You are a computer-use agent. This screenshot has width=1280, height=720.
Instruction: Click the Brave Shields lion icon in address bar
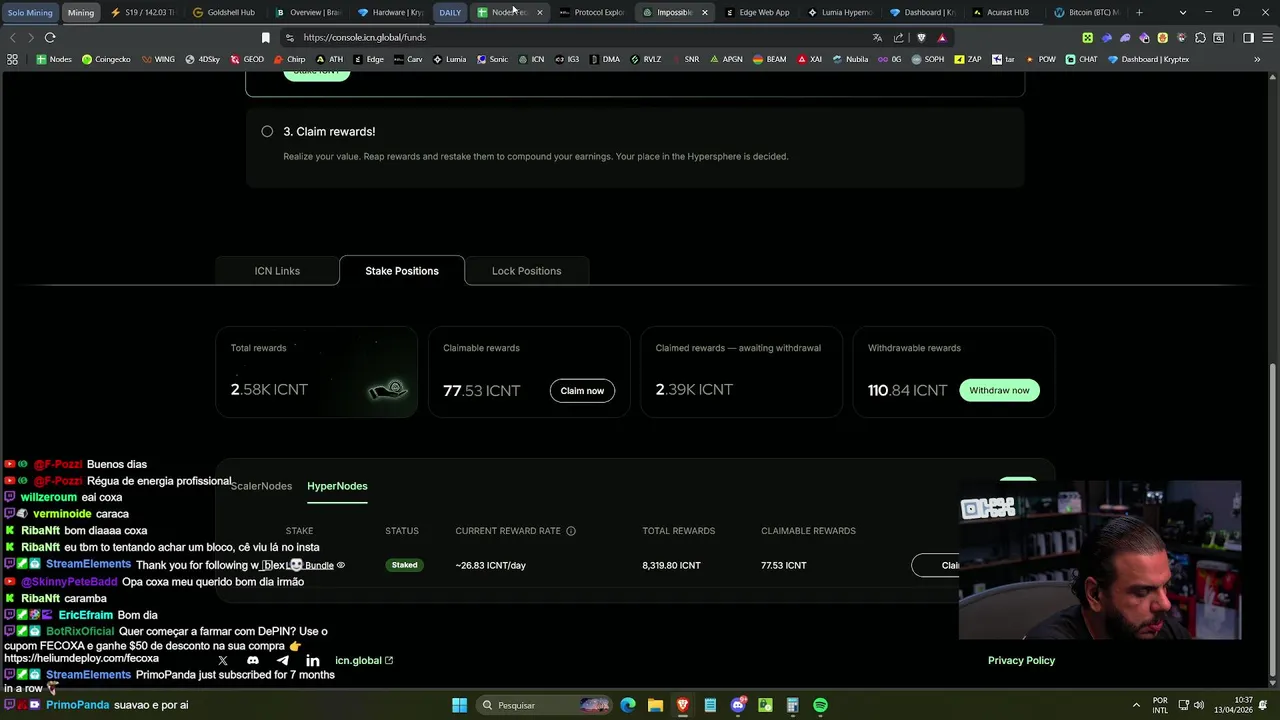(921, 37)
